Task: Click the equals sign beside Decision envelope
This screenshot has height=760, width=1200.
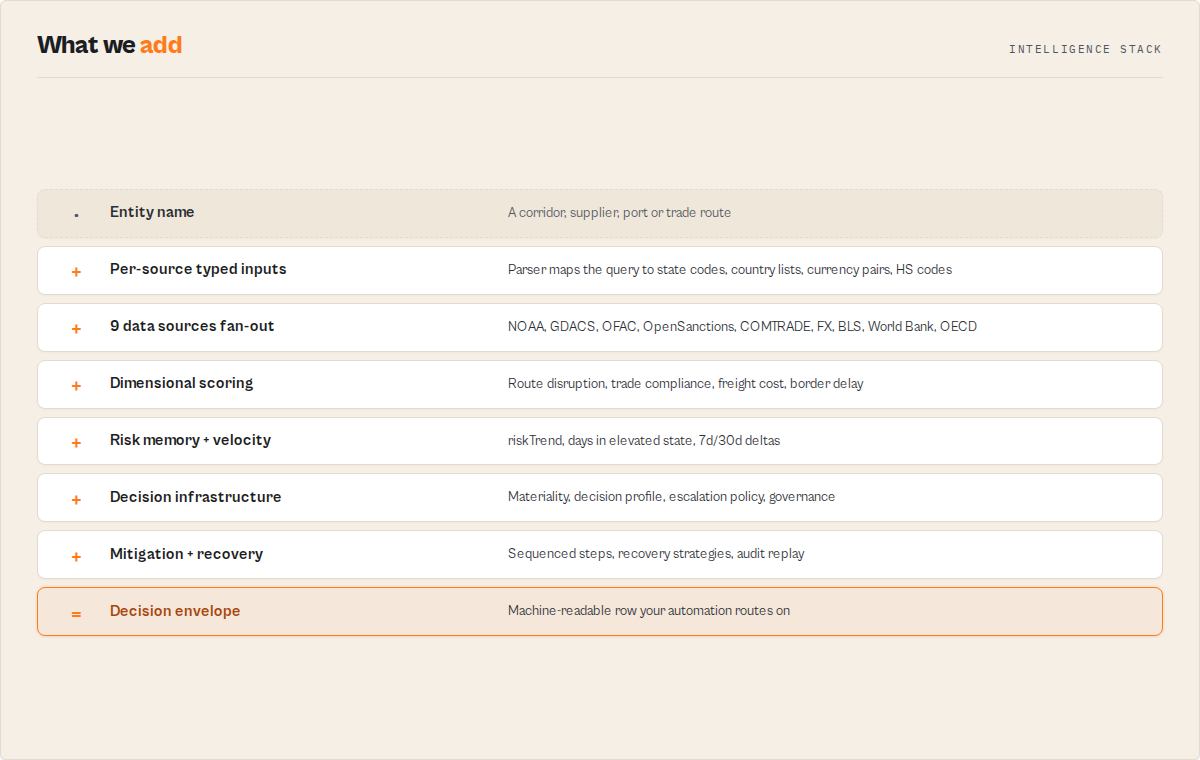Action: coord(76,613)
